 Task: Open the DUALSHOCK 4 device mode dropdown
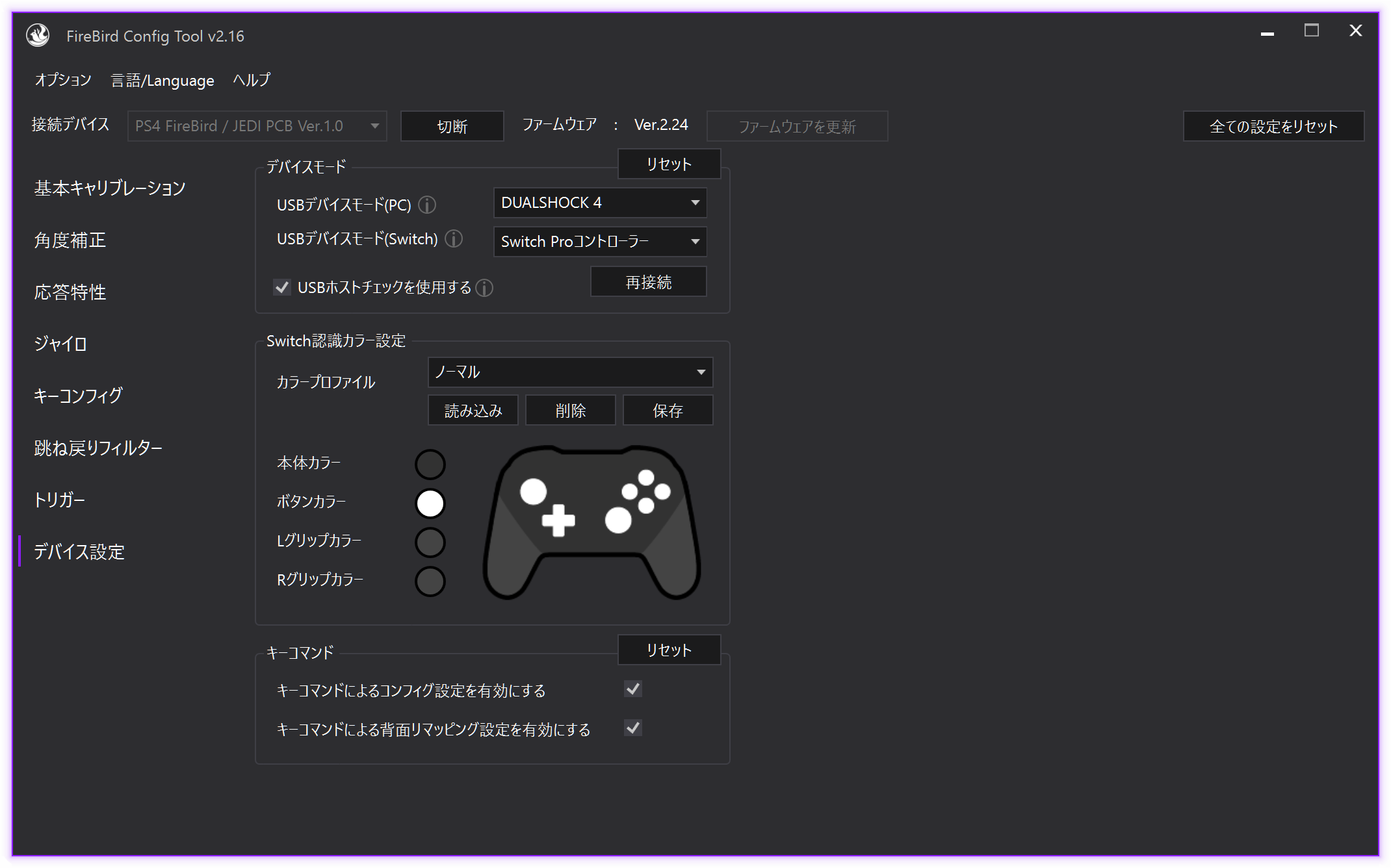pos(599,203)
